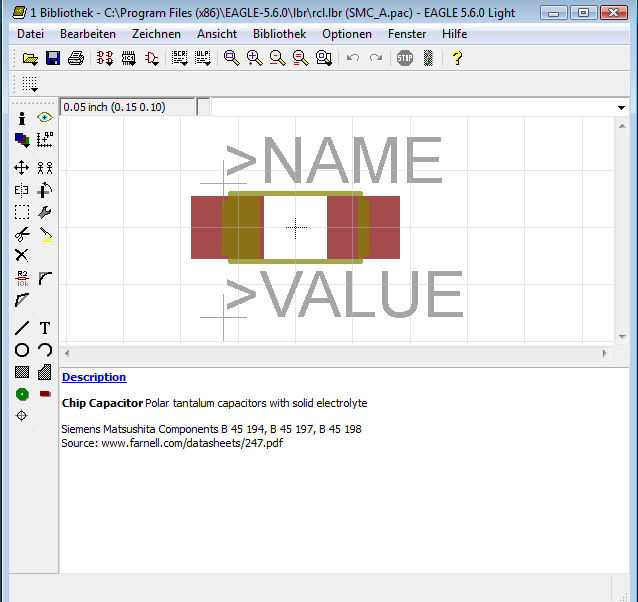Run a user program with the ULP icon

click(x=203, y=58)
